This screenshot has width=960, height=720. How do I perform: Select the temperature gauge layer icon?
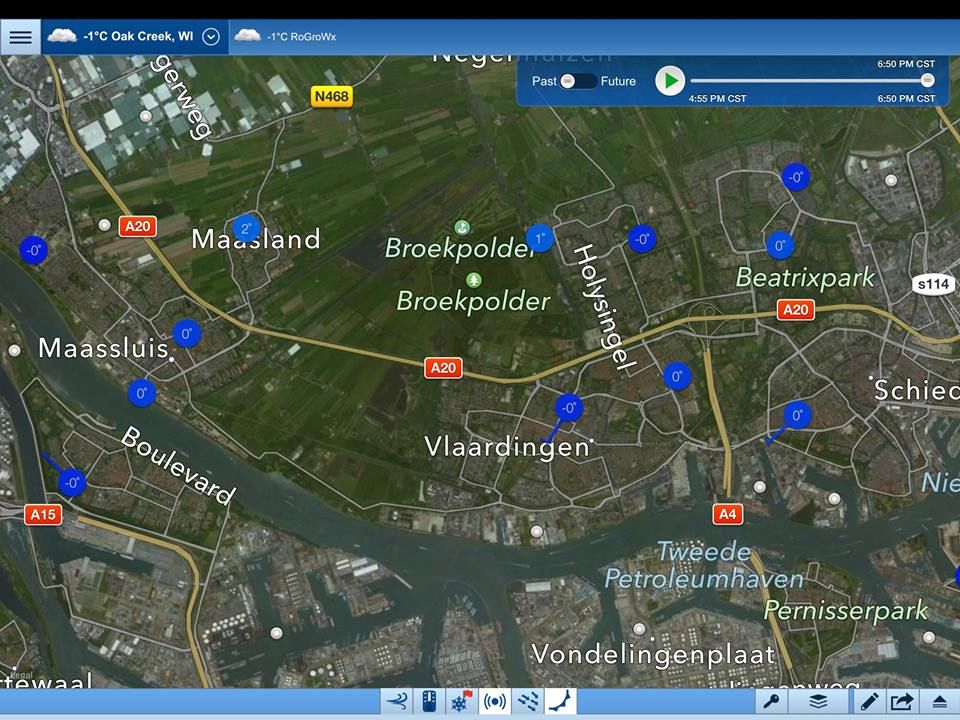point(429,702)
